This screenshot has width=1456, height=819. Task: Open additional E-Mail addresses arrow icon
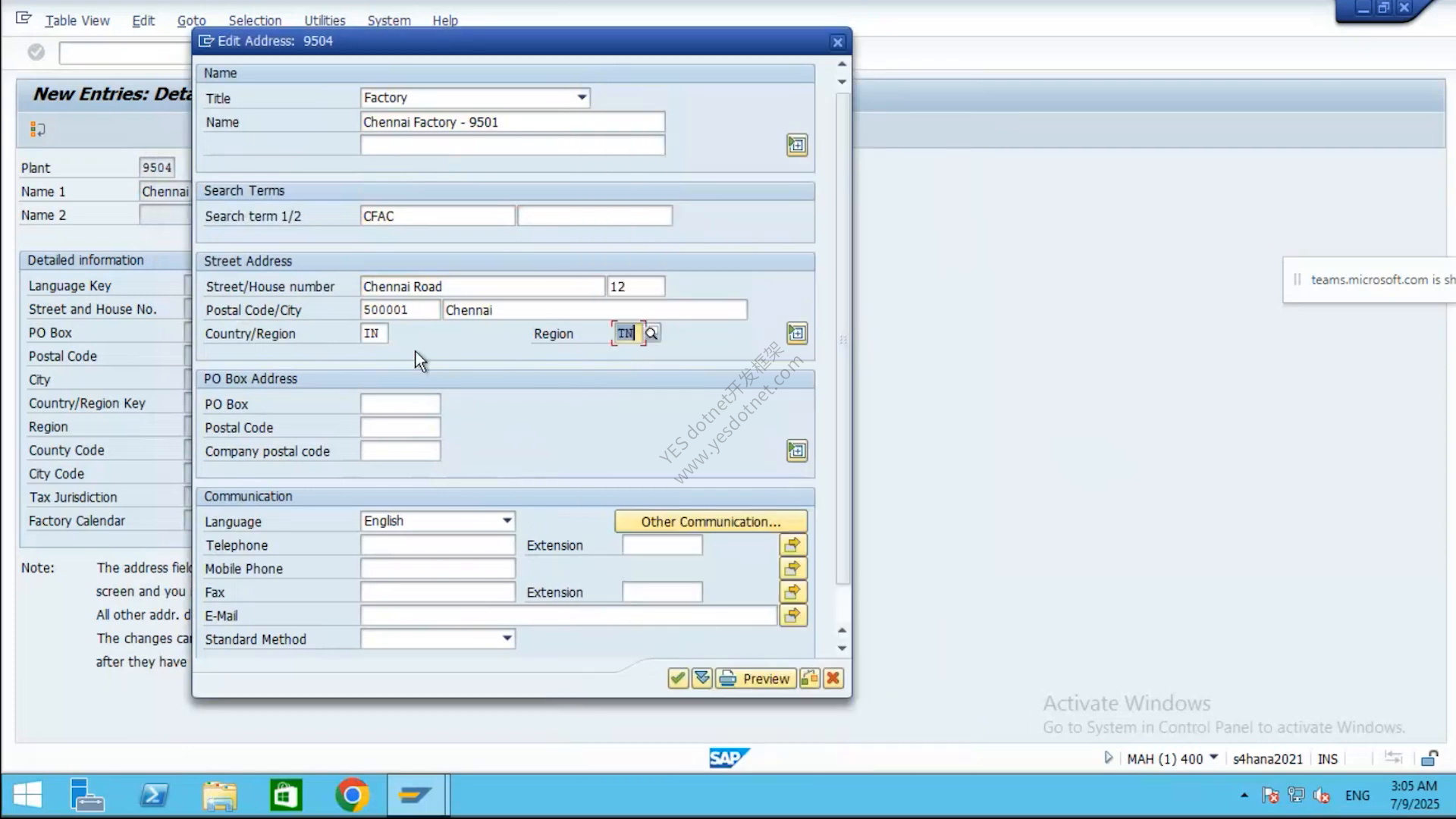[x=792, y=615]
